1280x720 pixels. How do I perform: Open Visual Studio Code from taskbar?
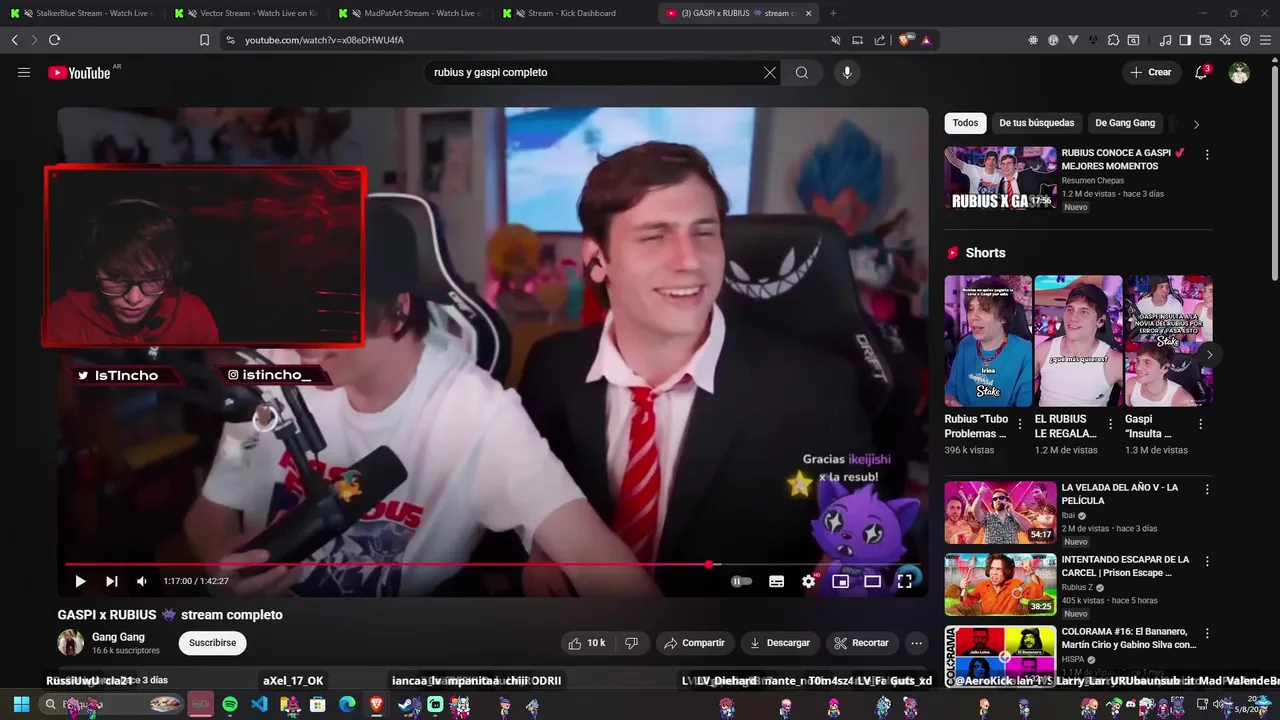pyautogui.click(x=259, y=705)
